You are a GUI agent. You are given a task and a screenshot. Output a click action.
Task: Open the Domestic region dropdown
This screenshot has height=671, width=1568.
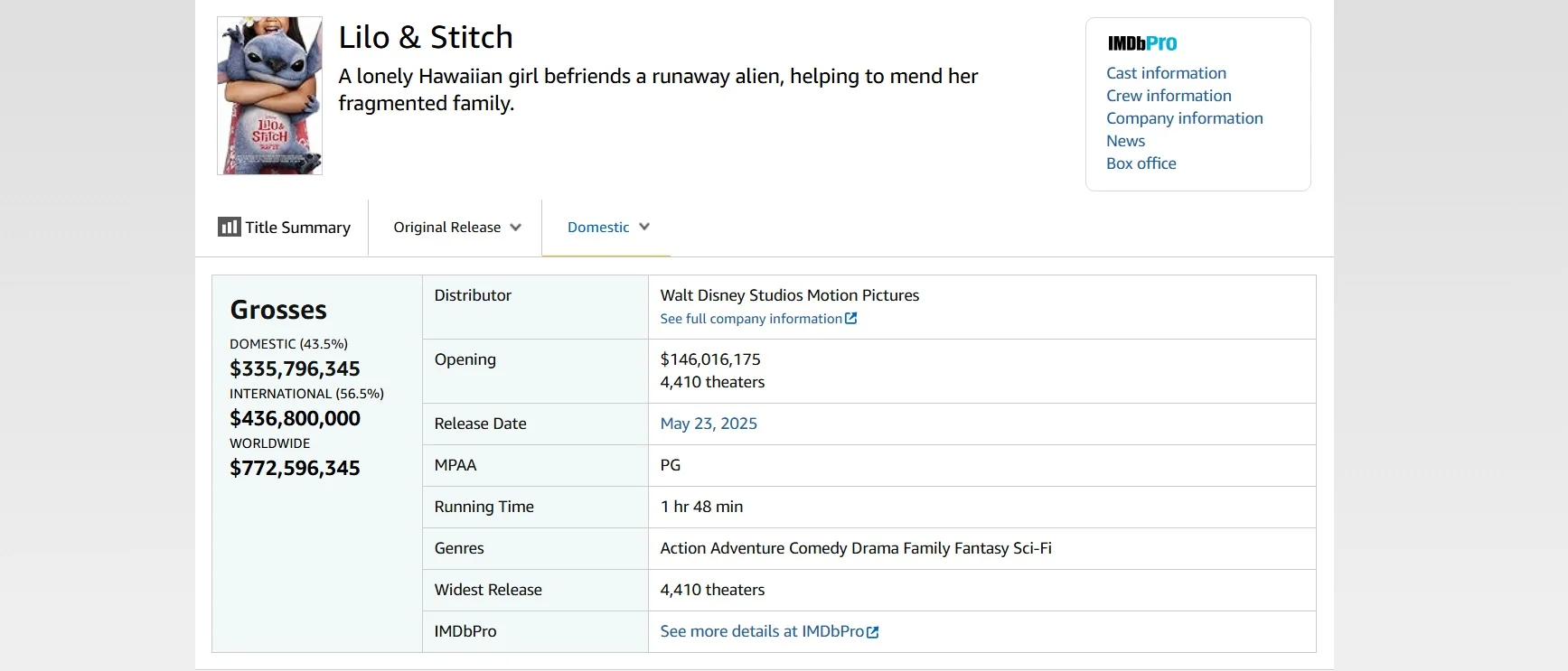point(607,228)
